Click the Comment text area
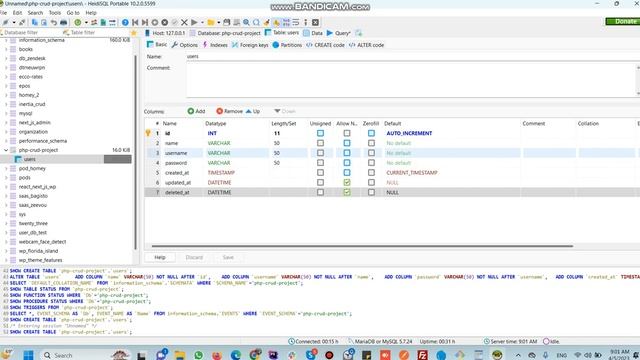 (x=411, y=80)
